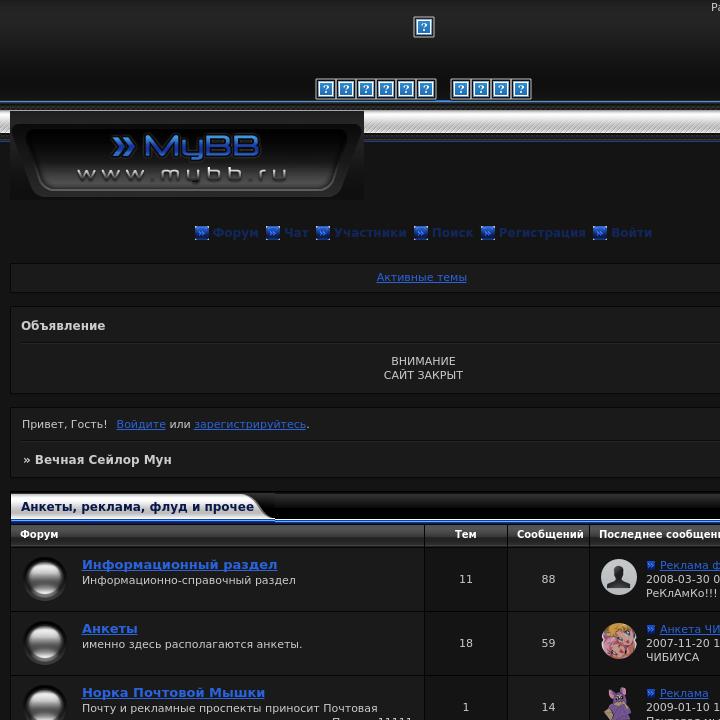Open the Чат navigation item
Image resolution: width=720 pixels, height=720 pixels.
tap(296, 233)
